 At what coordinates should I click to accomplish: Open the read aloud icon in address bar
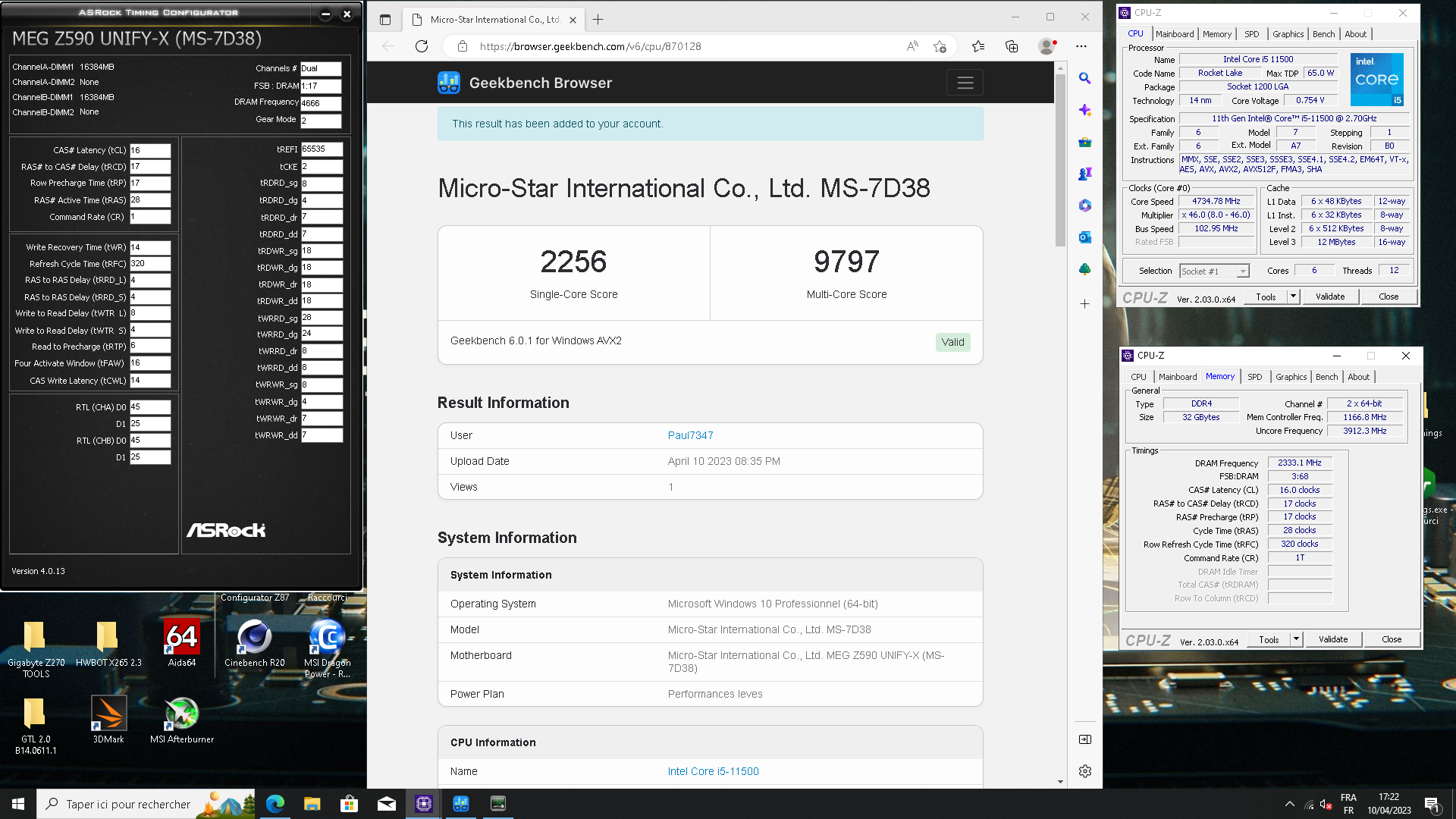[912, 46]
